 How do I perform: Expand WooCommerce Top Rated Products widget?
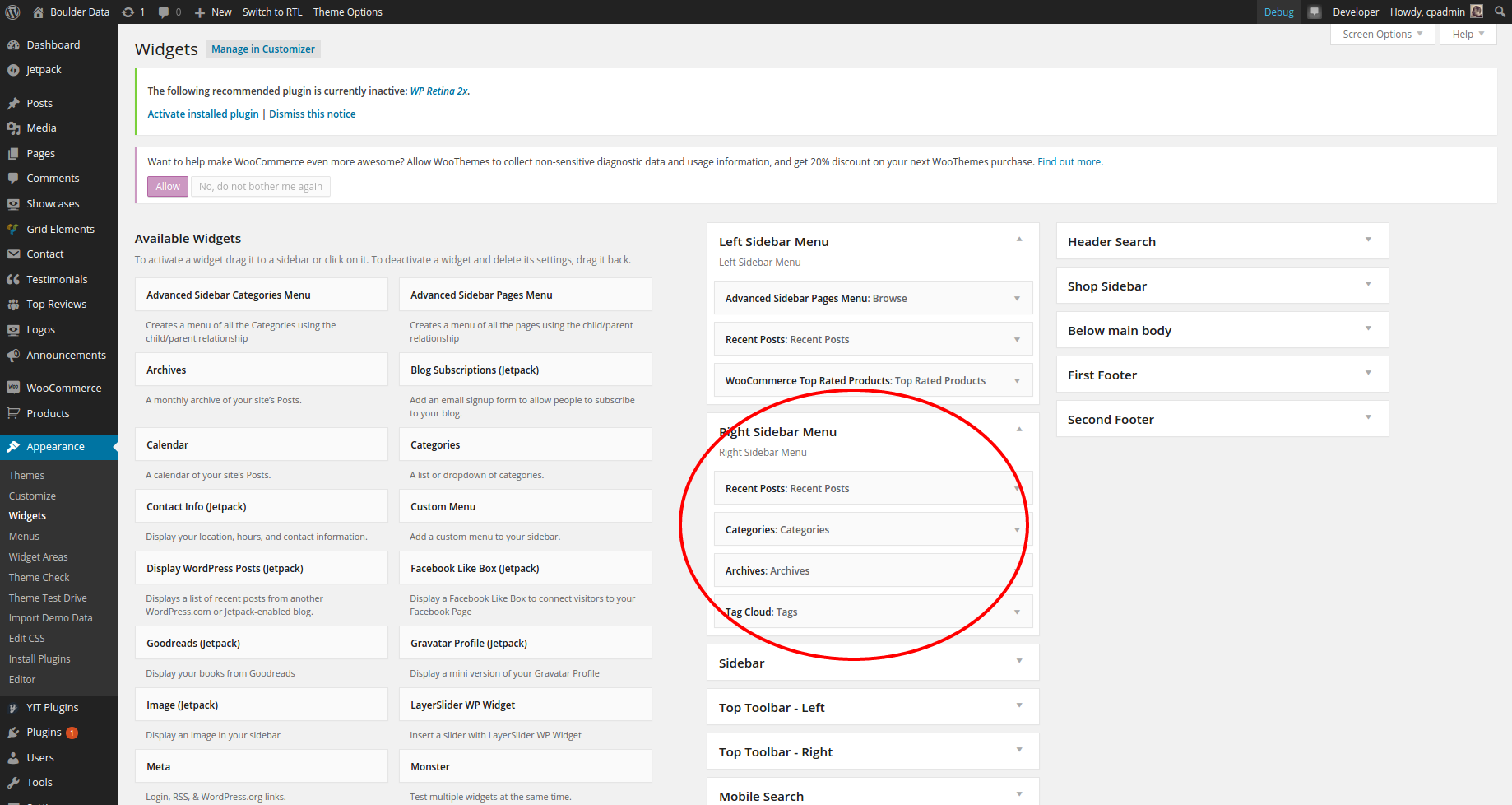(x=1017, y=381)
